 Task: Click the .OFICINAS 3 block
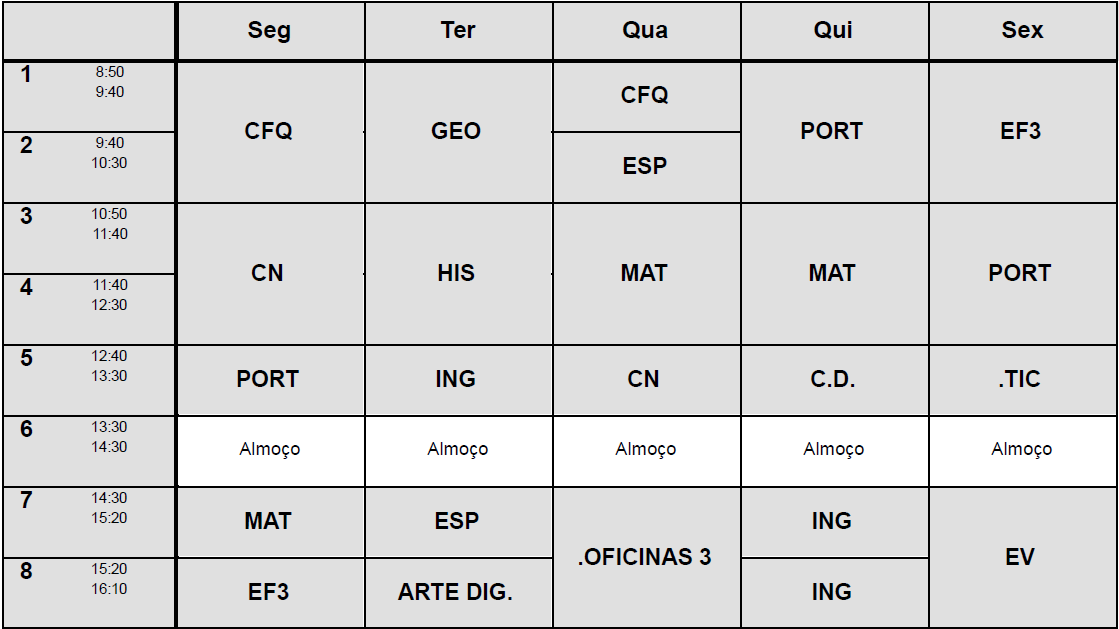coord(645,557)
